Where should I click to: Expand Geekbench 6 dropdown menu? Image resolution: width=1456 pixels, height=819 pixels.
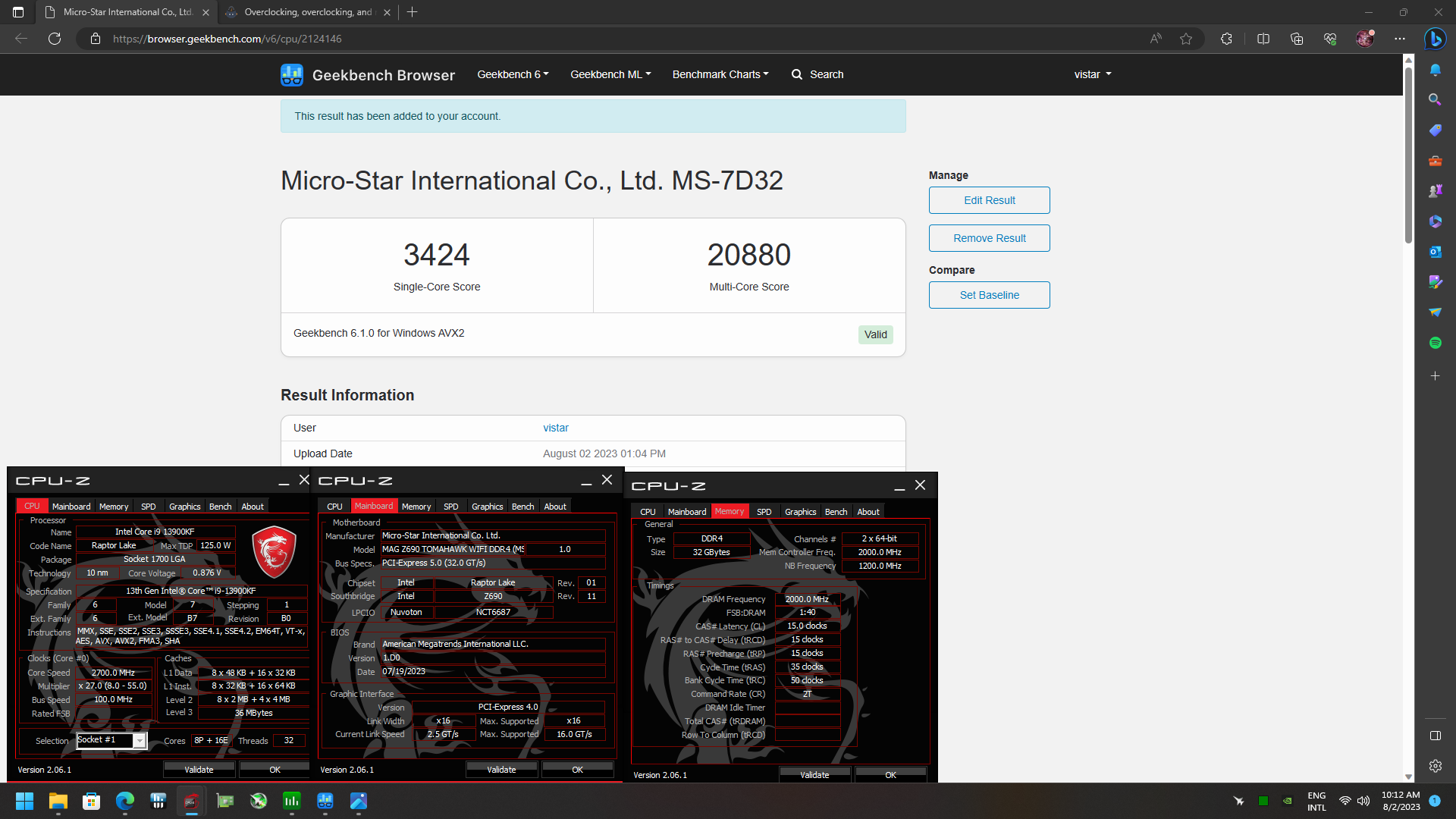tap(513, 74)
